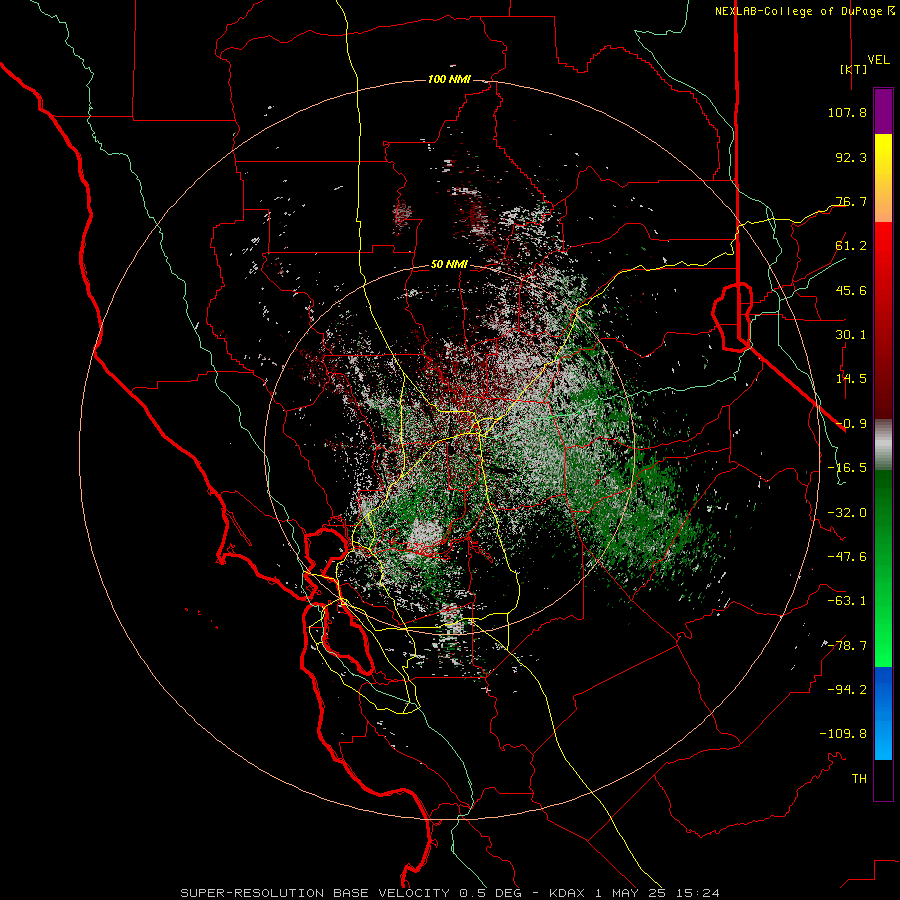Click the VEL legend title

coord(878,60)
